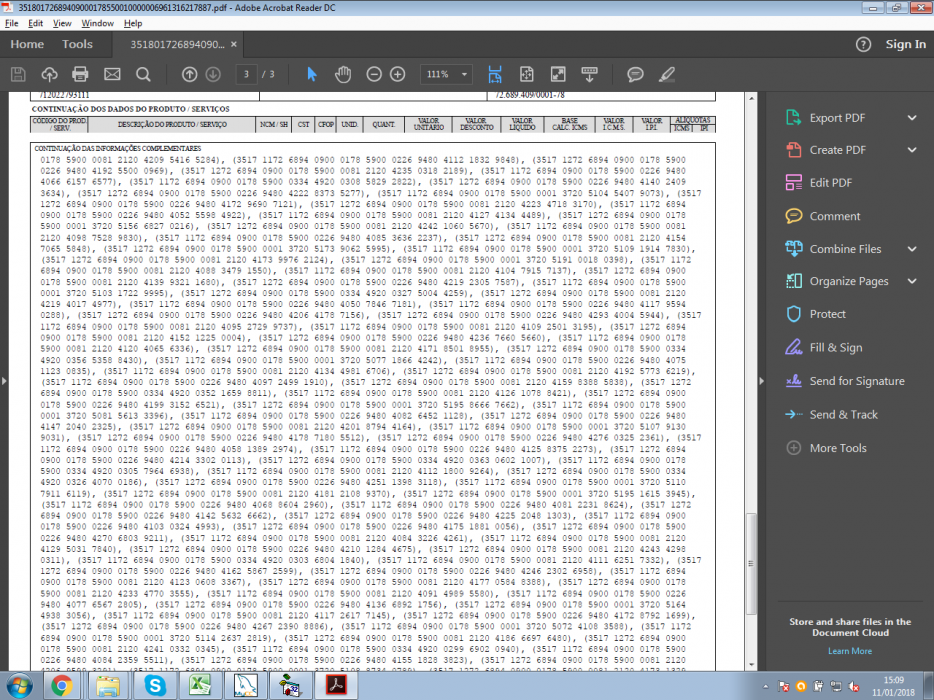Expand the Organize Pages chevron

point(912,281)
